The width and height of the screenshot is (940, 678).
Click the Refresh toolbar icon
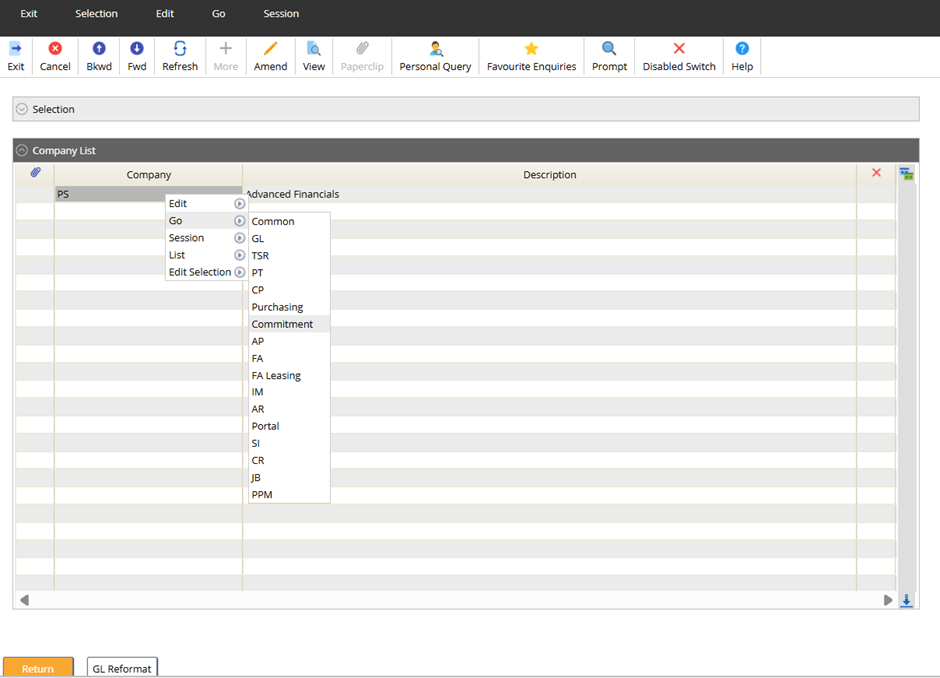tap(180, 49)
